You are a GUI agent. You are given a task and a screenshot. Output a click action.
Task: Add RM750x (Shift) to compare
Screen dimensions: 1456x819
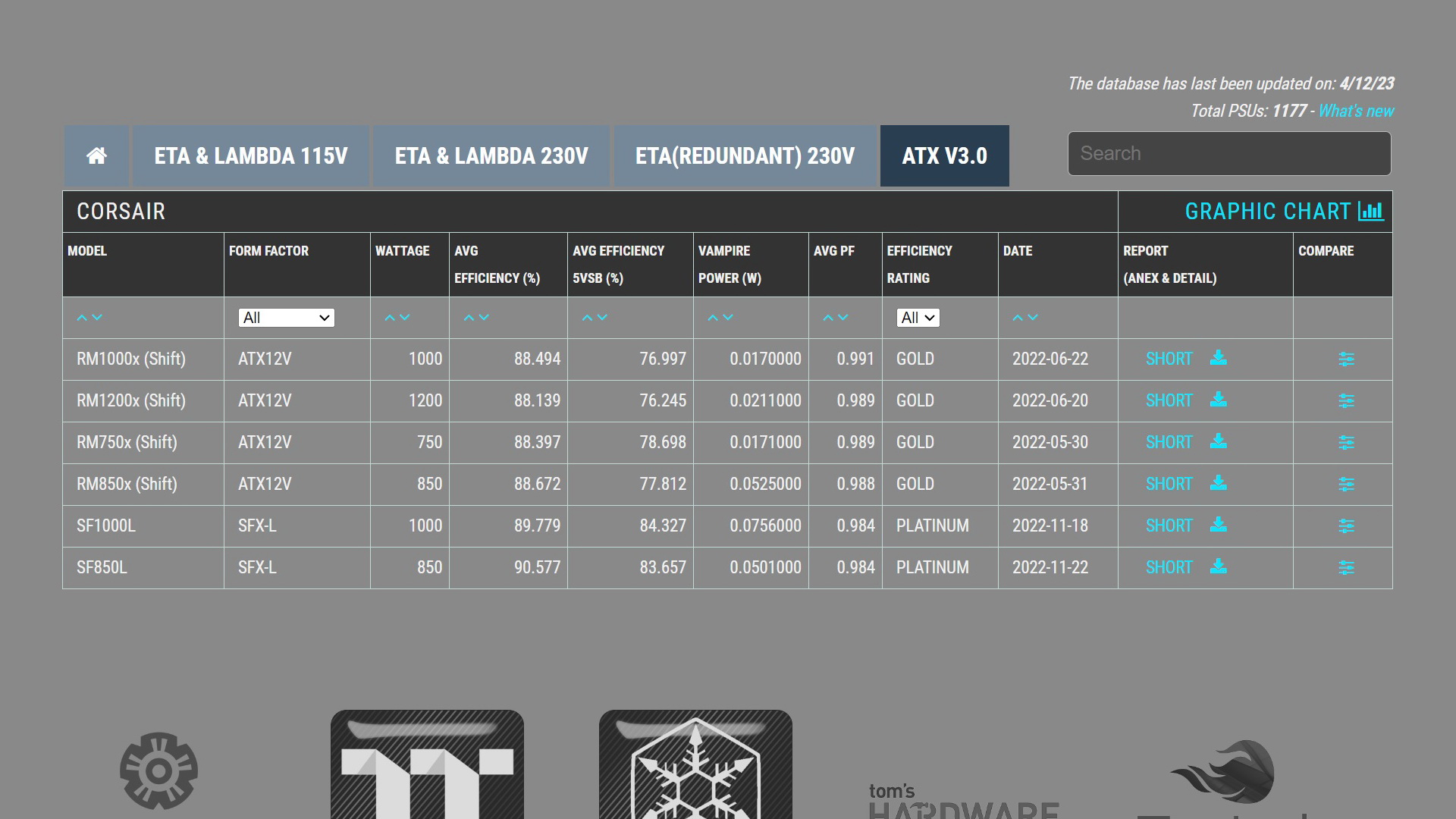(1346, 443)
